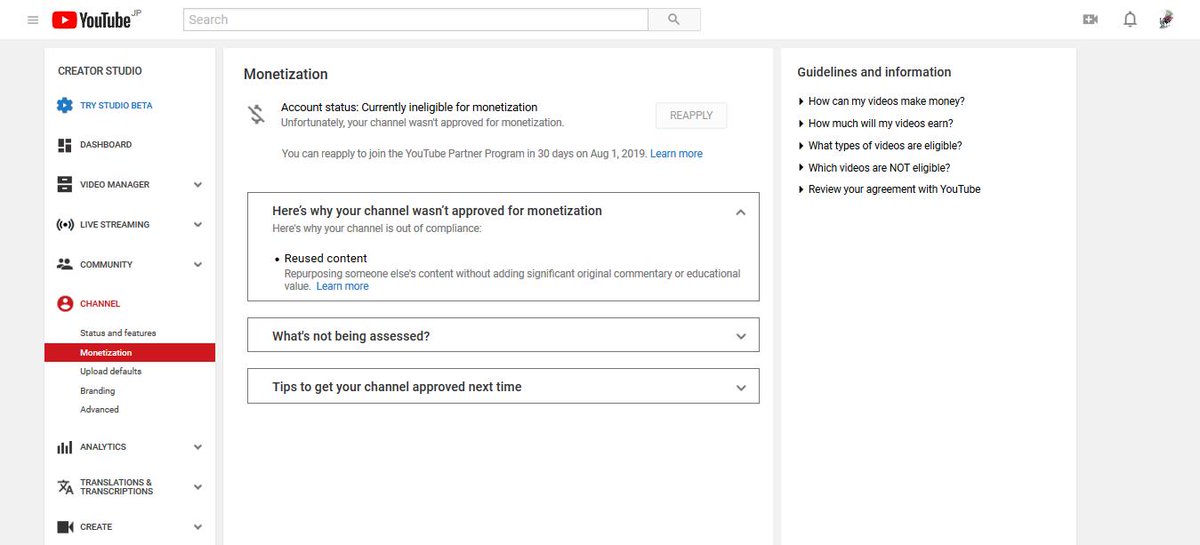The height and width of the screenshot is (545, 1200).
Task: Expand Translations & Transcriptions section
Action: coord(198,487)
